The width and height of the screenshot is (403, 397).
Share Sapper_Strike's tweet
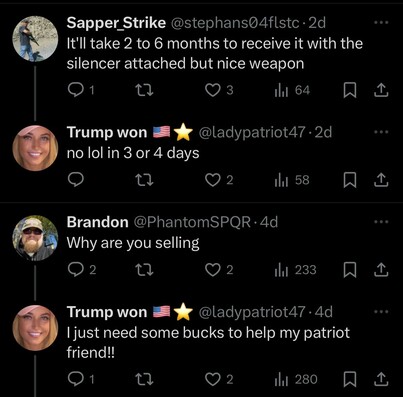381,90
